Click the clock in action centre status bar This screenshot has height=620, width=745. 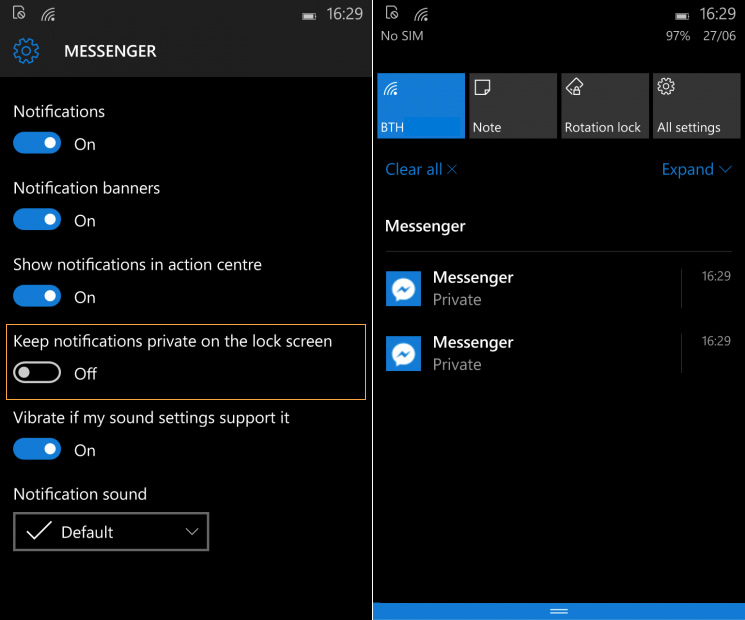[x=717, y=14]
